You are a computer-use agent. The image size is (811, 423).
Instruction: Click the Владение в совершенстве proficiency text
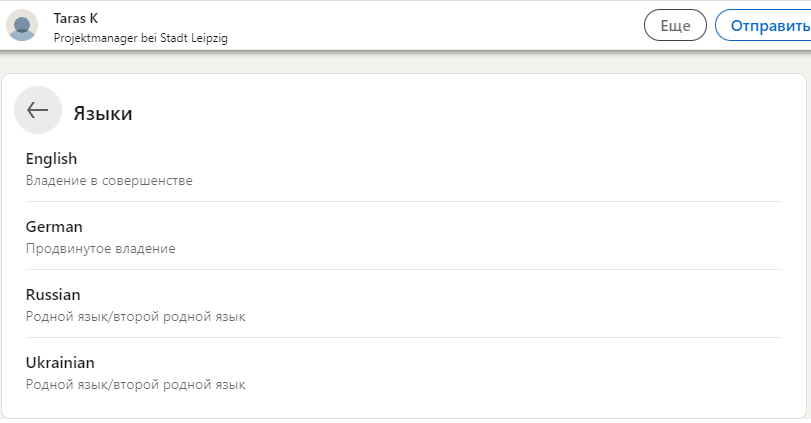click(x=109, y=180)
